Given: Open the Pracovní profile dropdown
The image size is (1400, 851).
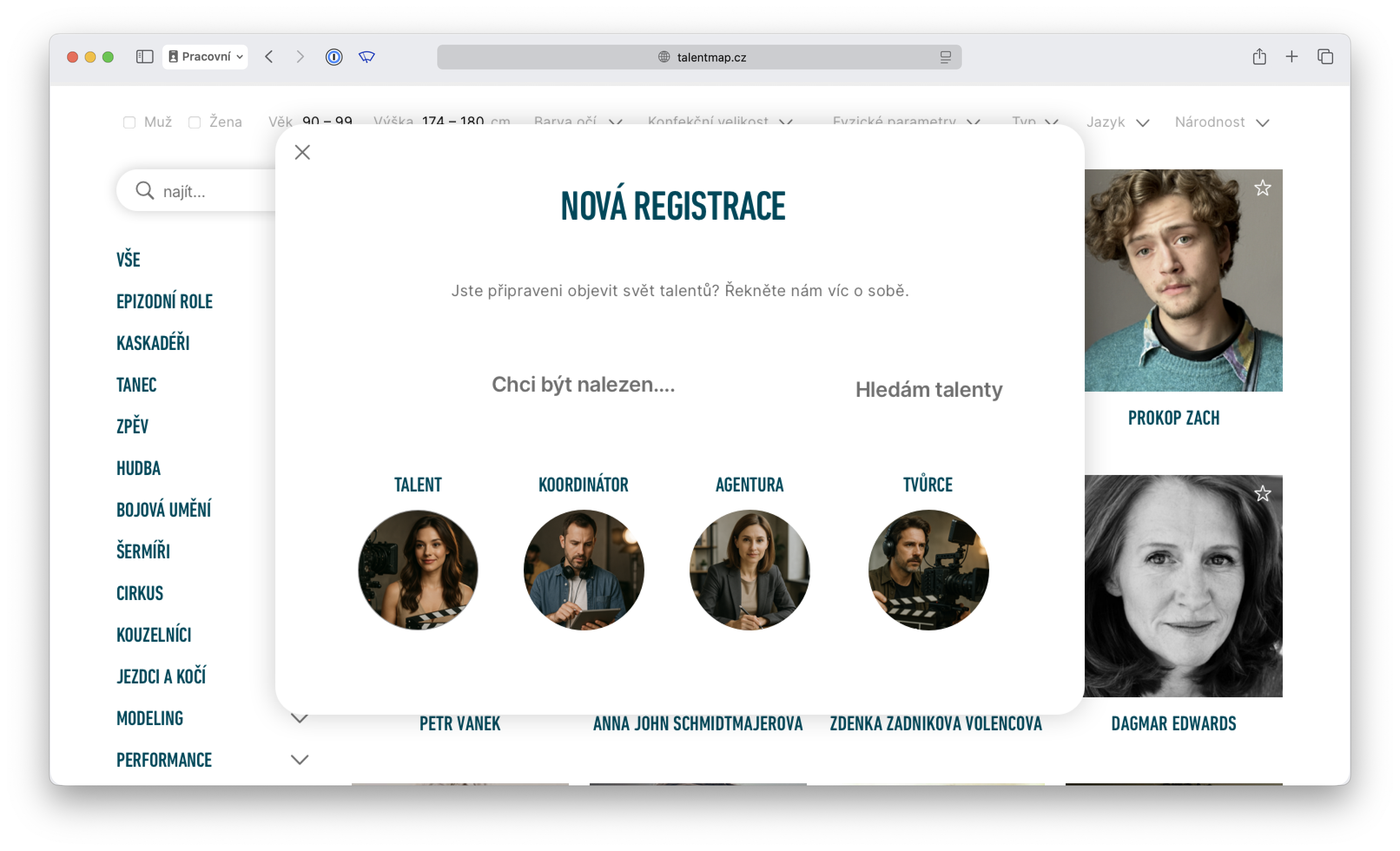Looking at the screenshot, I should pyautogui.click(x=205, y=57).
